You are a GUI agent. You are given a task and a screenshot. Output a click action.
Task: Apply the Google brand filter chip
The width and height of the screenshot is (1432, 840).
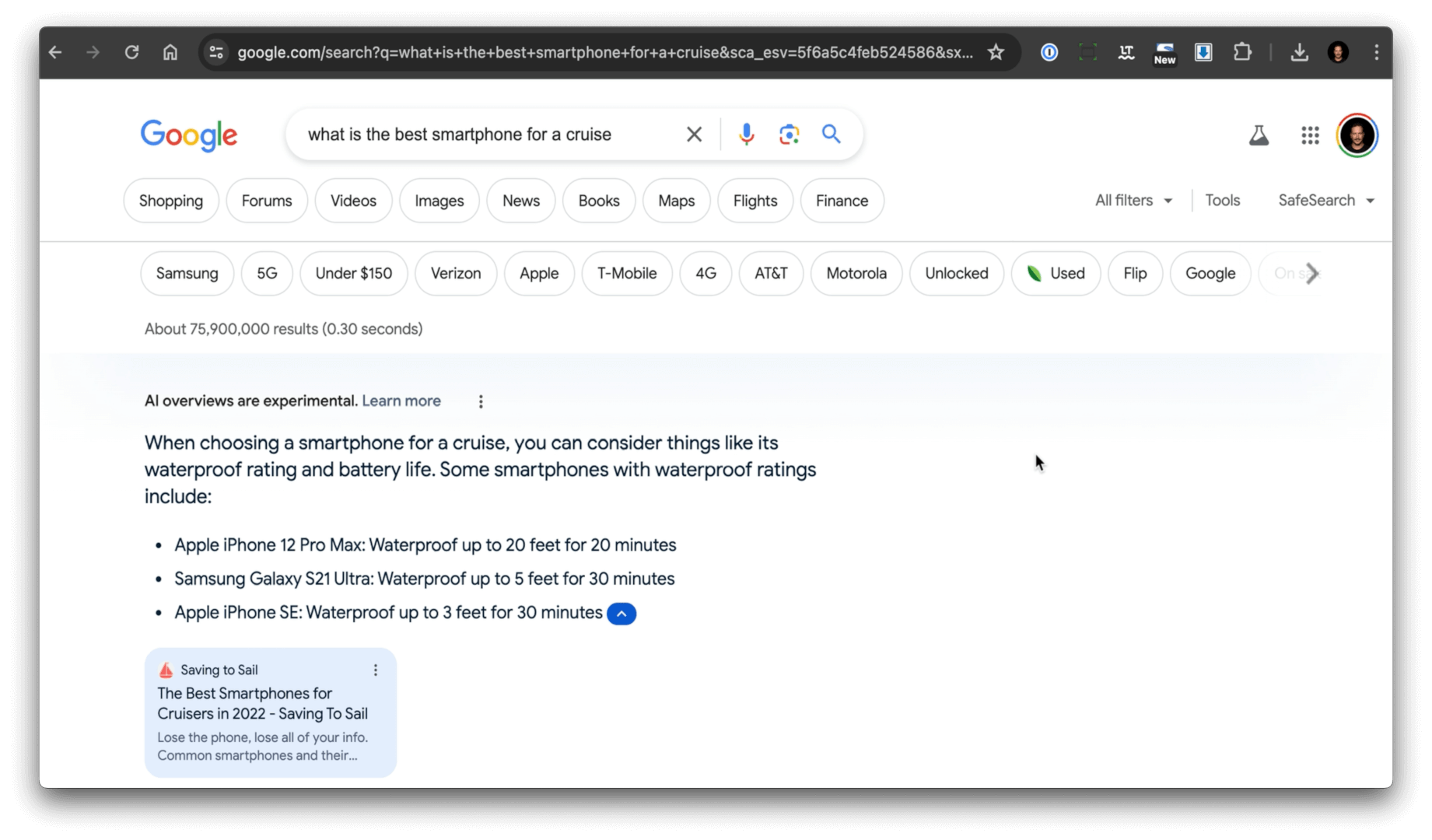coord(1210,274)
